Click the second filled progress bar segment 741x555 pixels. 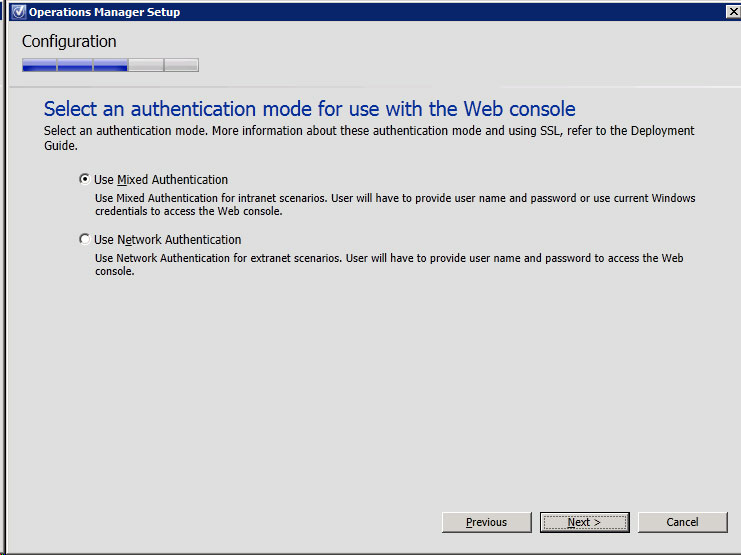coord(75,65)
